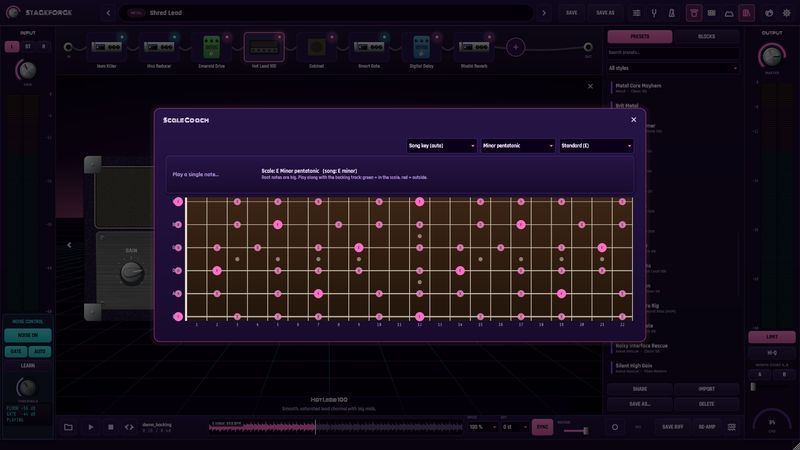Click the loop arrows icon in transport
This screenshot has height=450, width=800.
tap(129, 427)
